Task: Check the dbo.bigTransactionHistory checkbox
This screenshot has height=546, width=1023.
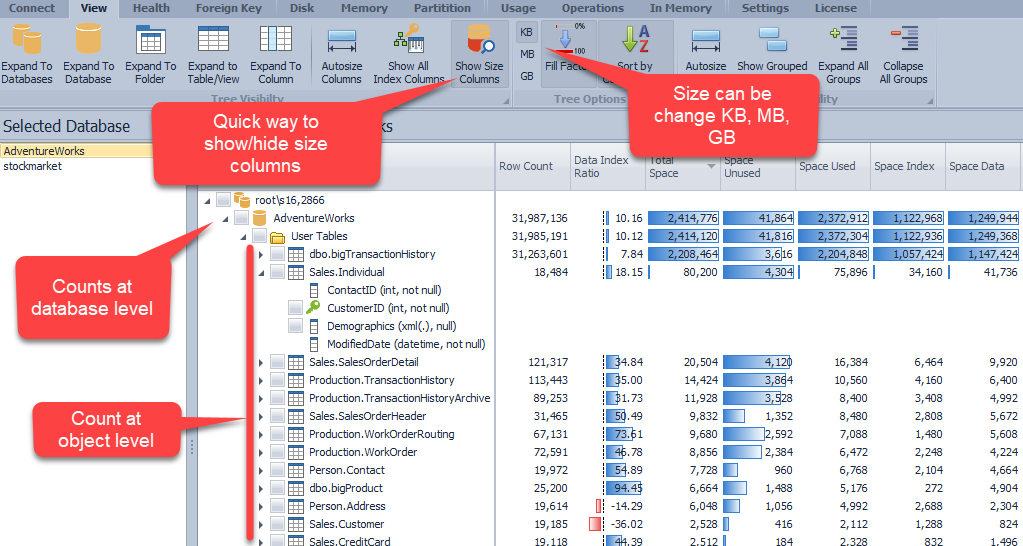Action: coord(277,254)
